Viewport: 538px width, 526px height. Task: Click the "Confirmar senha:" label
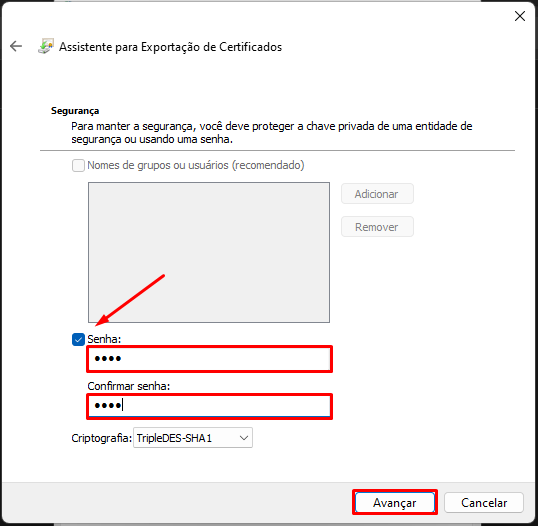point(129,386)
